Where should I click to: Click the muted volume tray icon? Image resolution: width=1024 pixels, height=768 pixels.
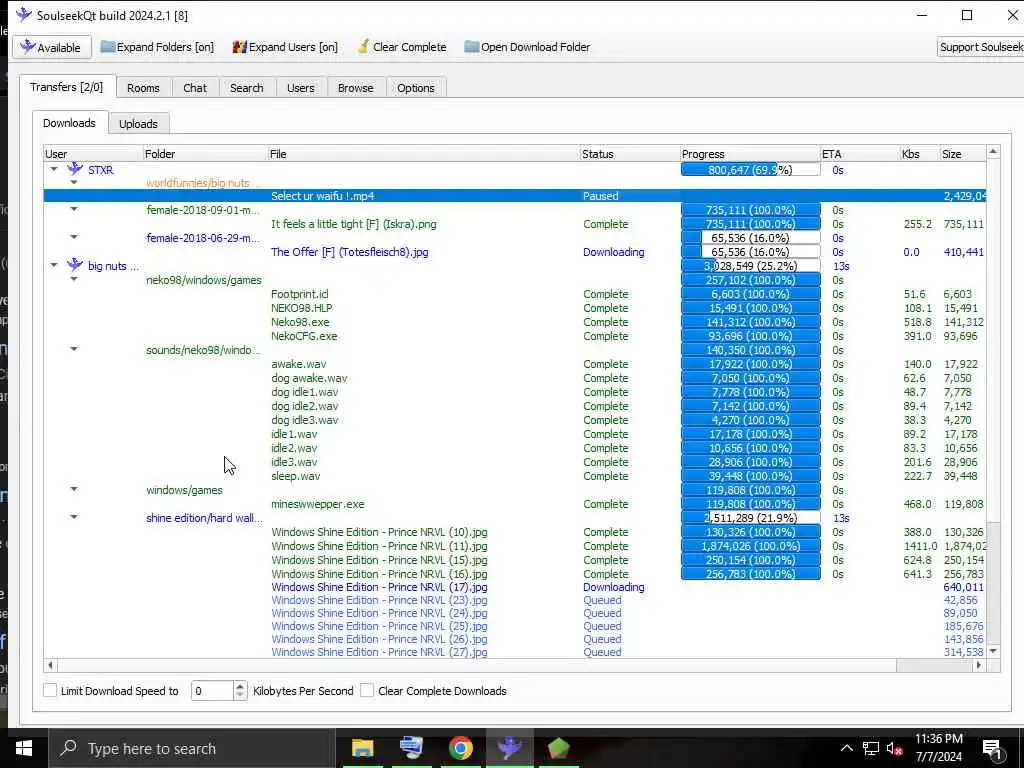895,749
